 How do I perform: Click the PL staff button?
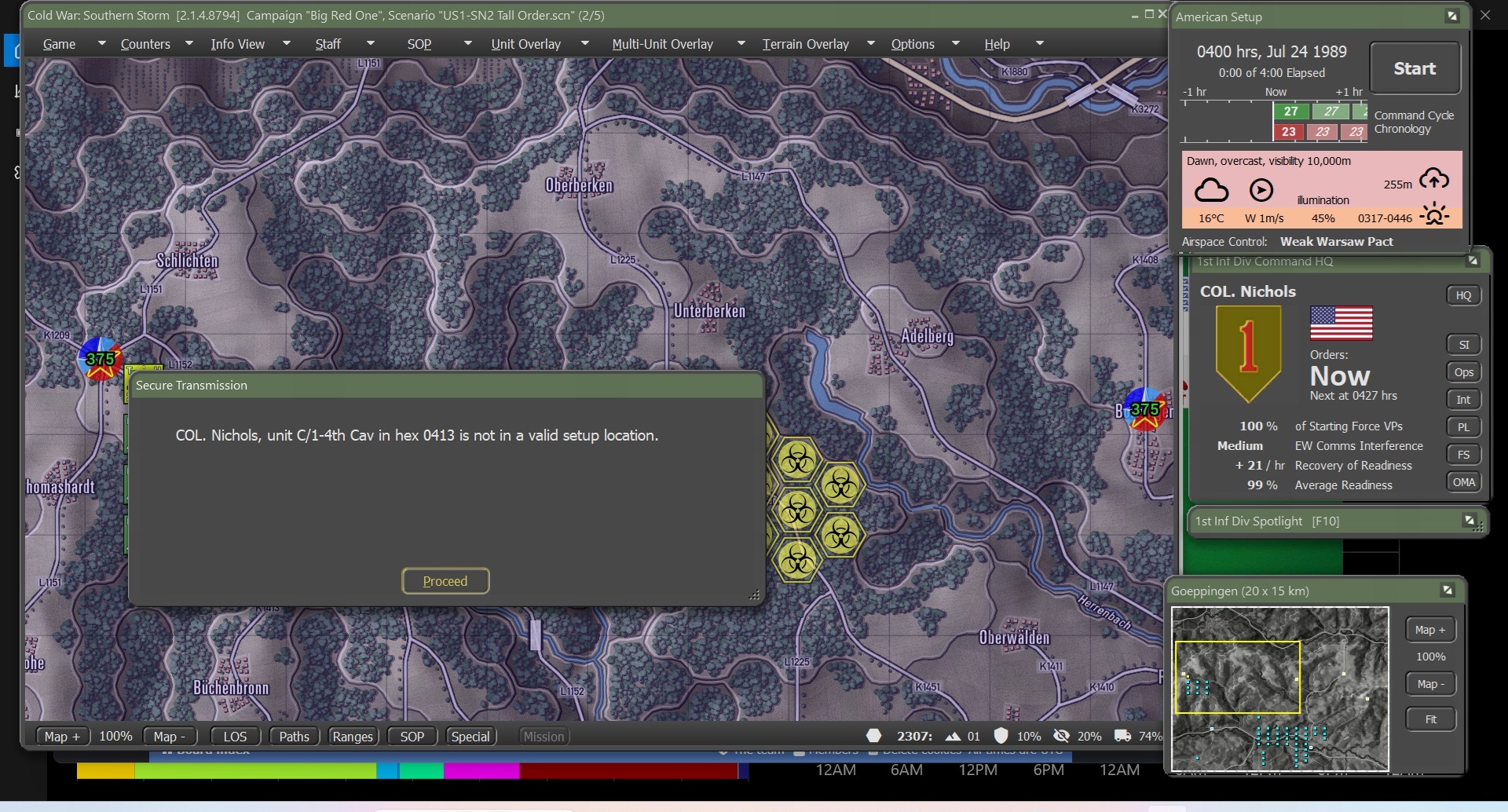pos(1463,427)
